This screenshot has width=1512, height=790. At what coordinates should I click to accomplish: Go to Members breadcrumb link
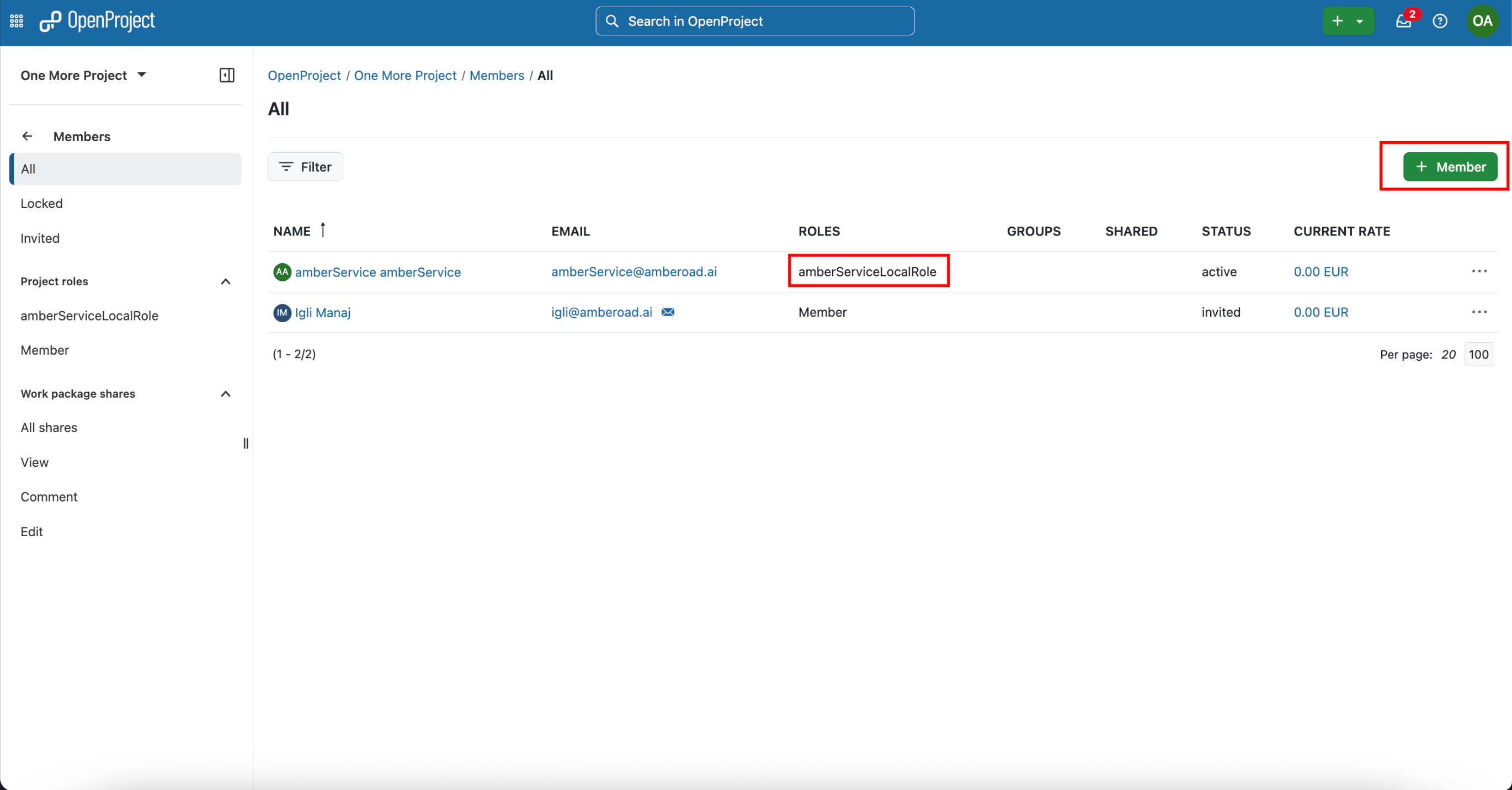tap(497, 75)
